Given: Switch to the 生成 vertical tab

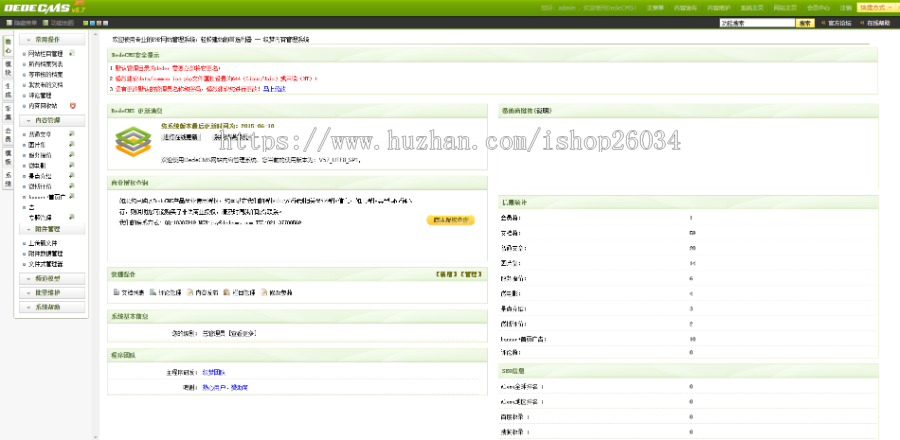Looking at the screenshot, I should pyautogui.click(x=8, y=90).
